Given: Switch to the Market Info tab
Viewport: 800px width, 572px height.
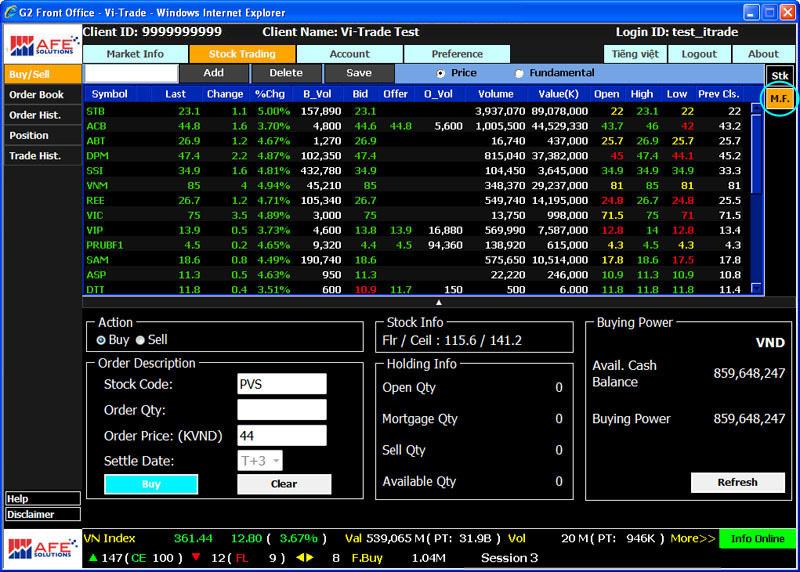Looking at the screenshot, I should 135,54.
